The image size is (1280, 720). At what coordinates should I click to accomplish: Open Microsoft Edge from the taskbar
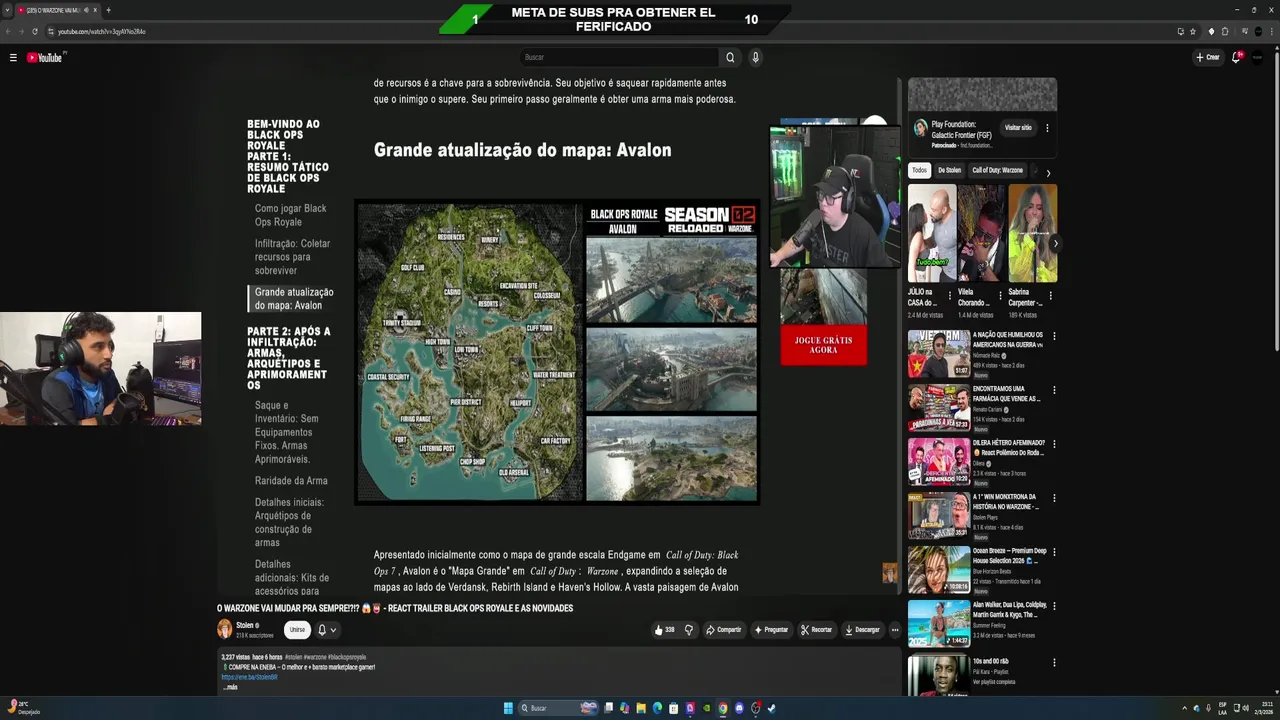[x=657, y=708]
